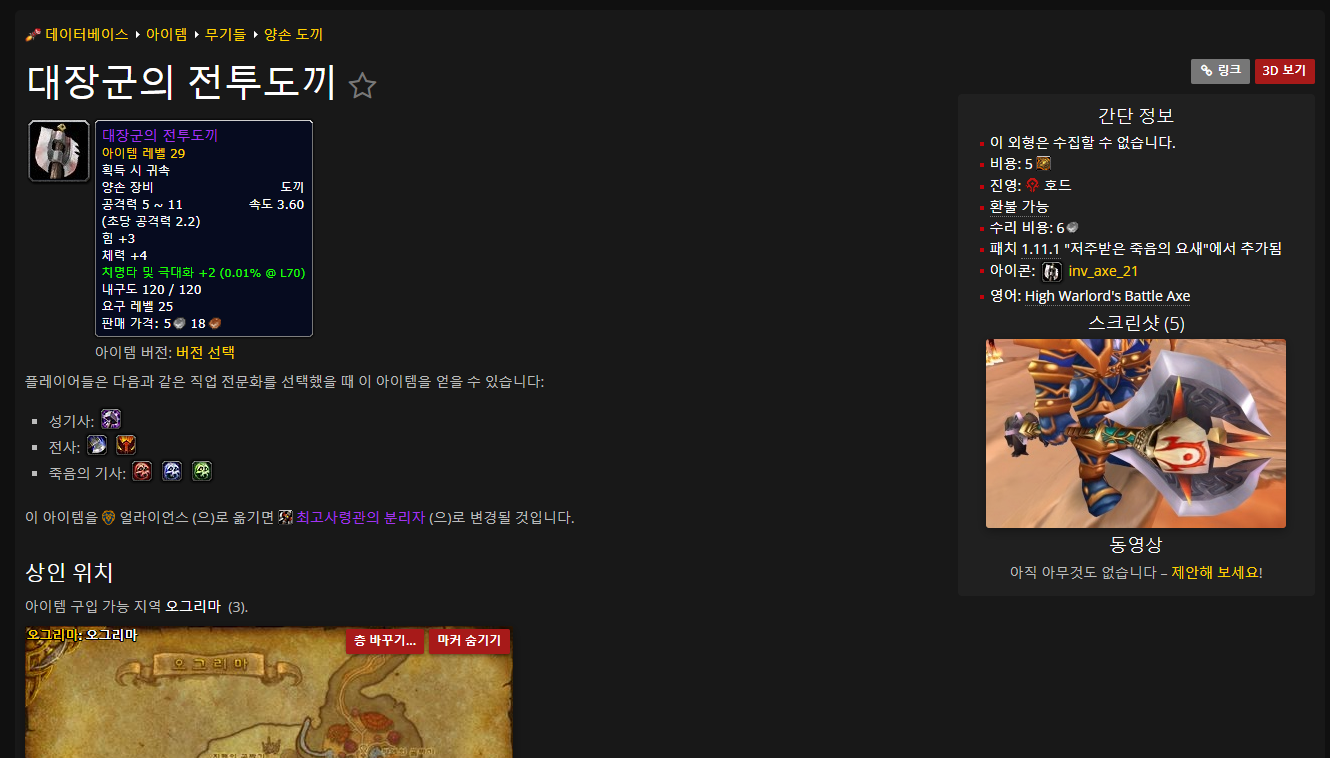Open the 양손 도끼 breadcrumb
The height and width of the screenshot is (758, 1330).
tap(293, 34)
